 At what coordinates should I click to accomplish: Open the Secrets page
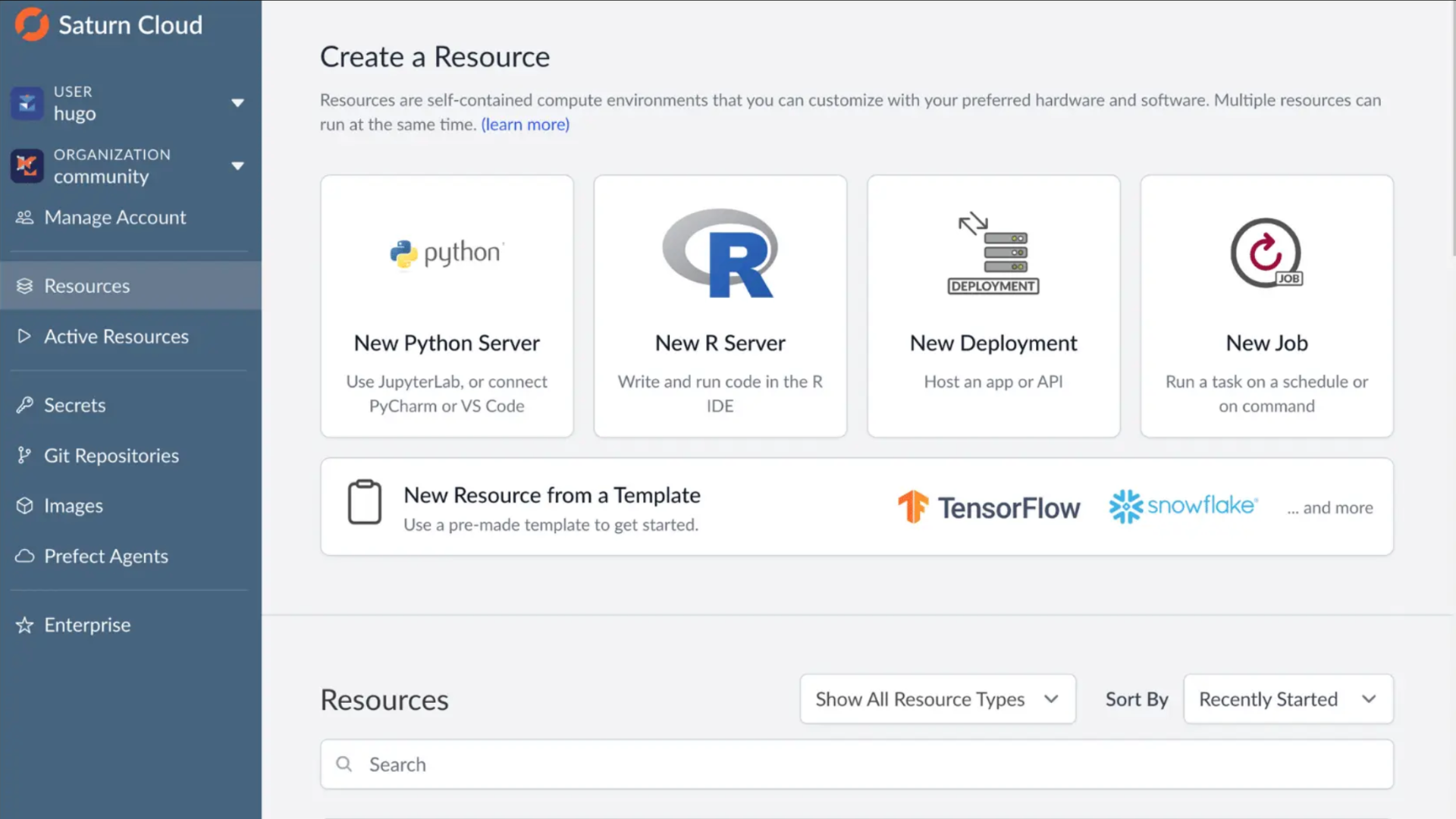(x=130, y=405)
